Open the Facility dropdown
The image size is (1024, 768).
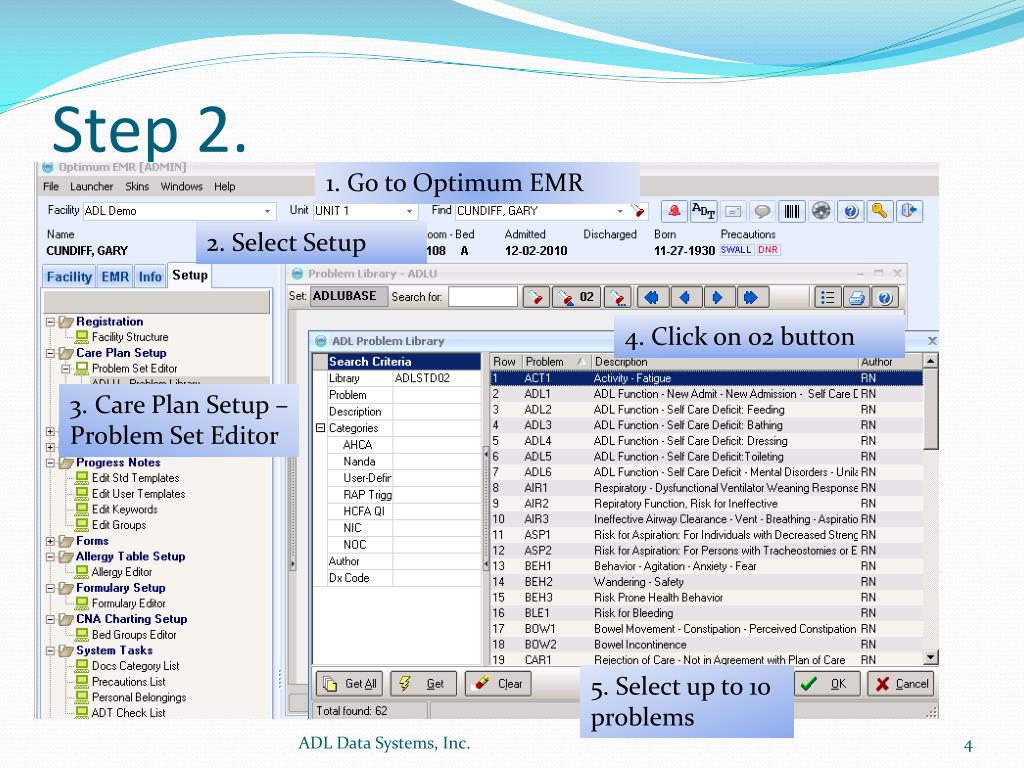(267, 211)
